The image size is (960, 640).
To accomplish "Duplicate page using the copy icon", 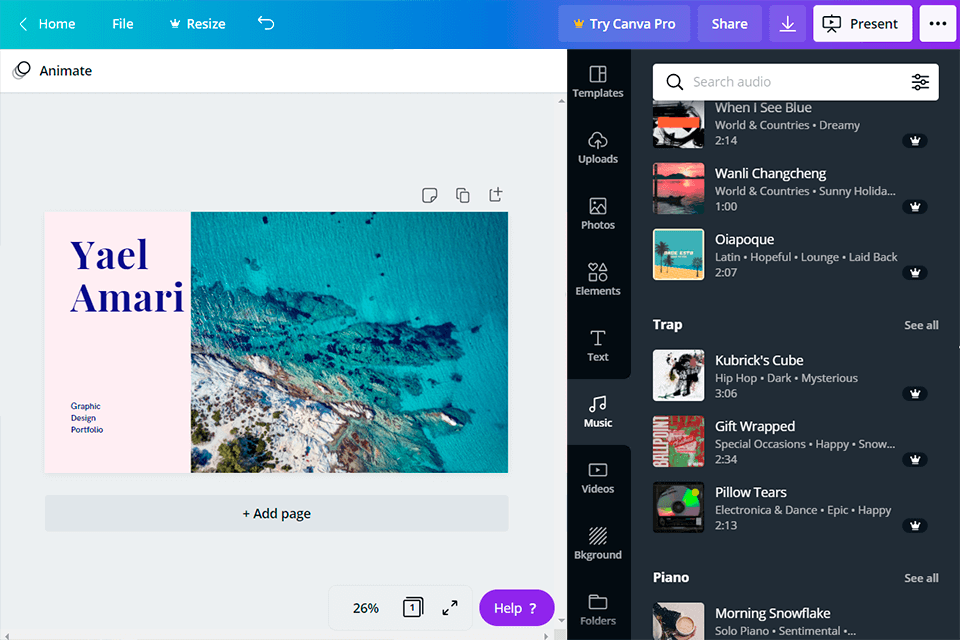I will point(462,195).
